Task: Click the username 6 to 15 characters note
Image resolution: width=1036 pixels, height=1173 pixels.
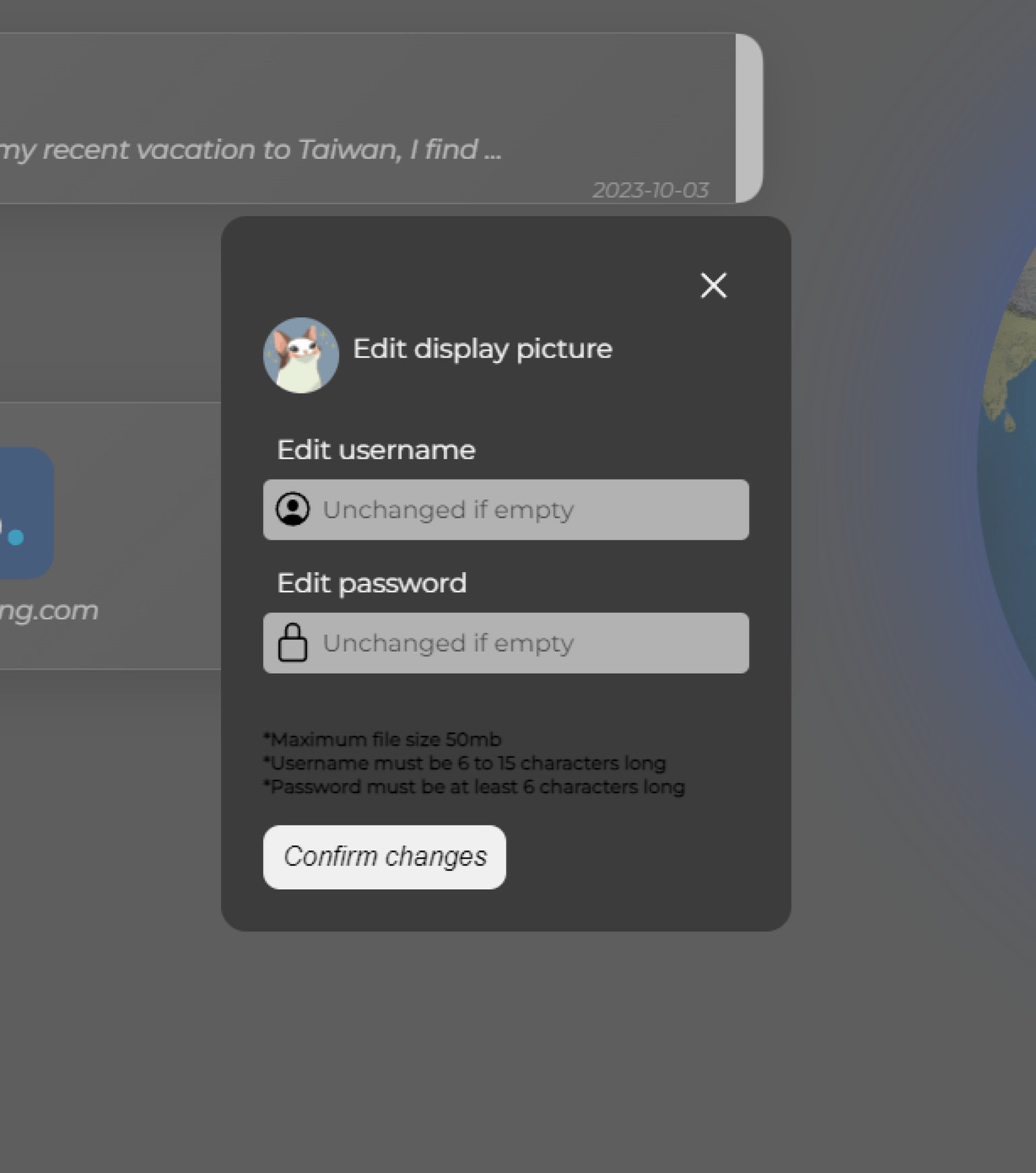Action: [x=464, y=763]
